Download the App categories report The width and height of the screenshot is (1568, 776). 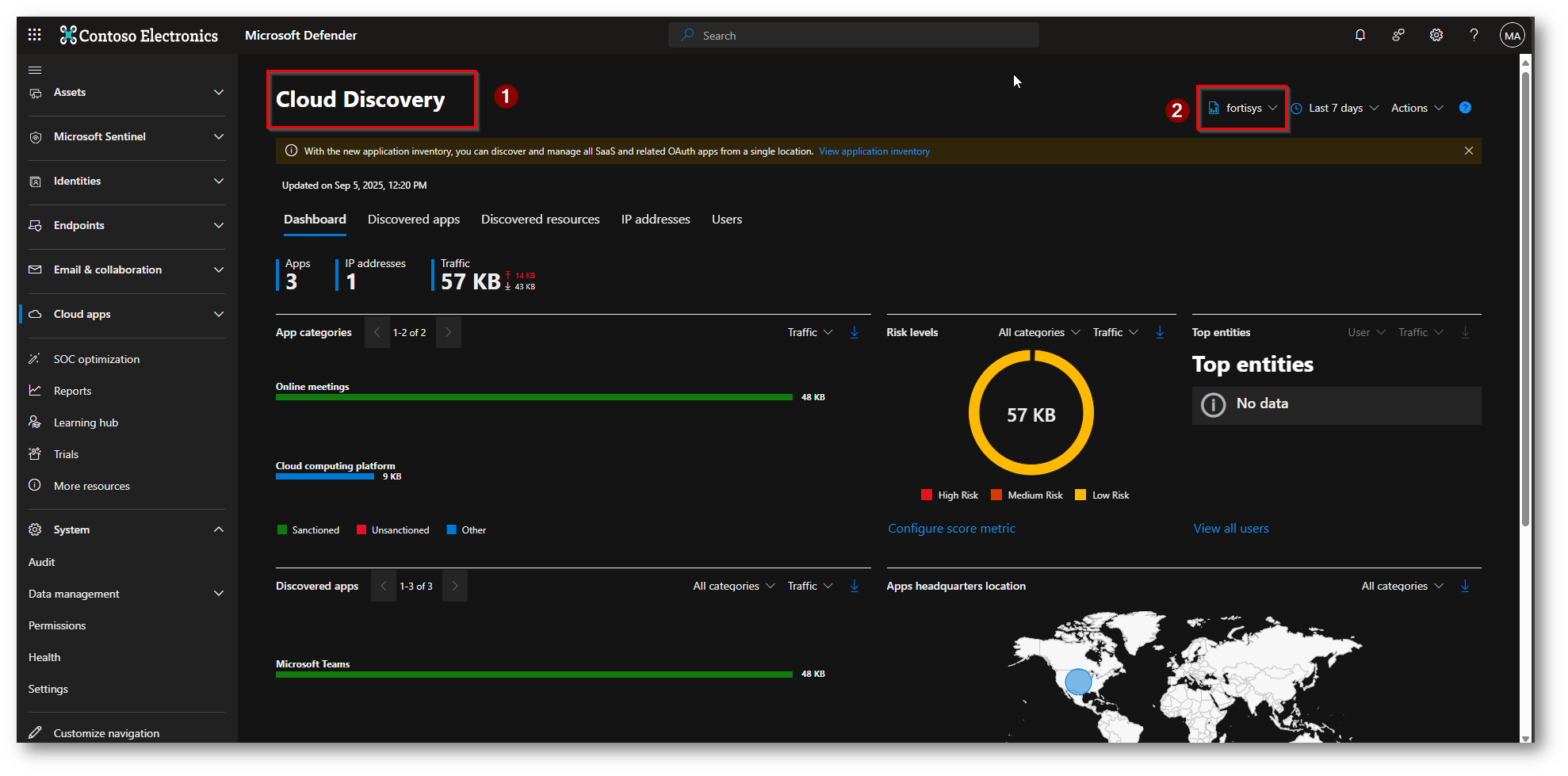pyautogui.click(x=855, y=333)
